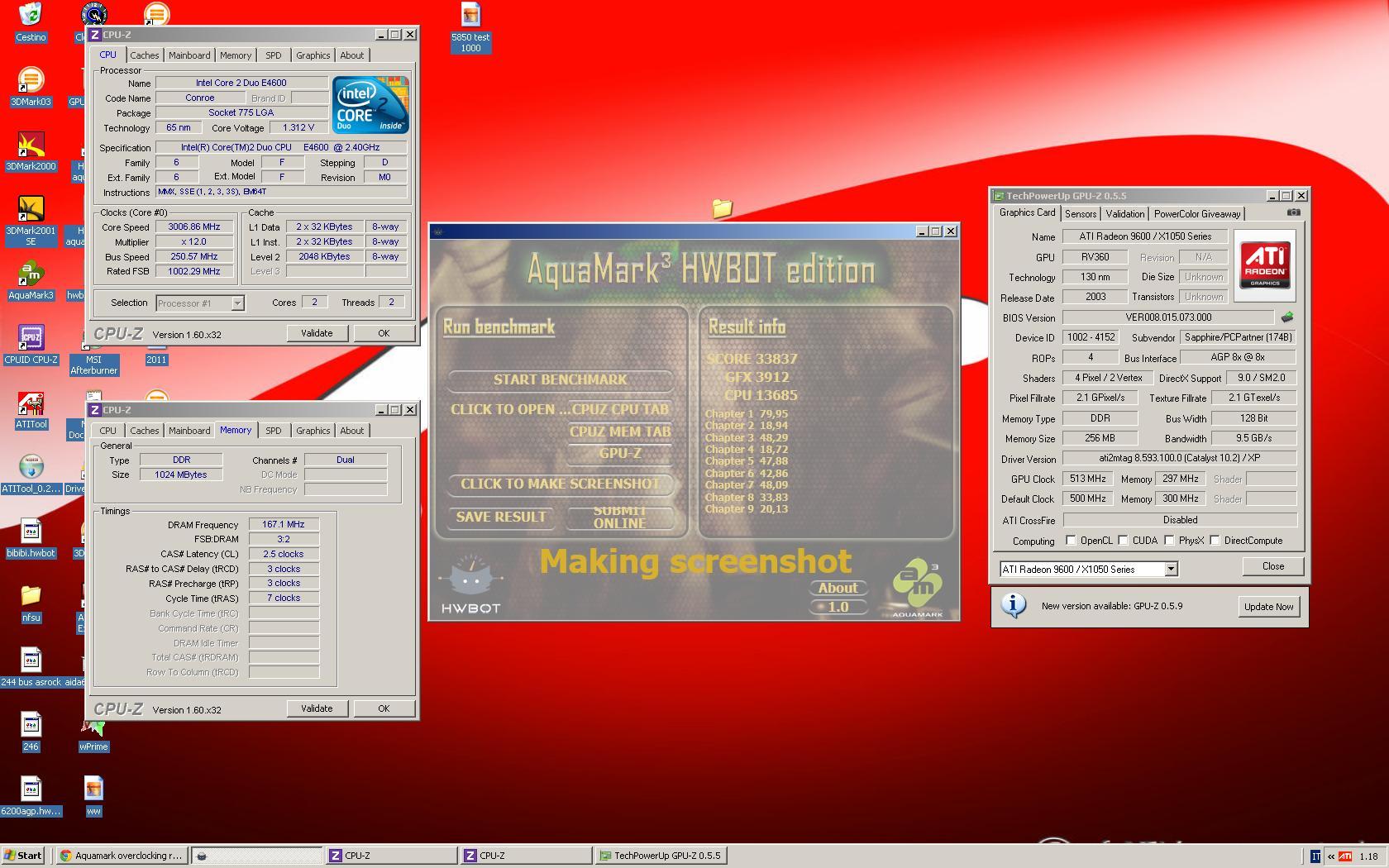Click the DRAM Frequency 167.1 MHz value

tap(284, 524)
